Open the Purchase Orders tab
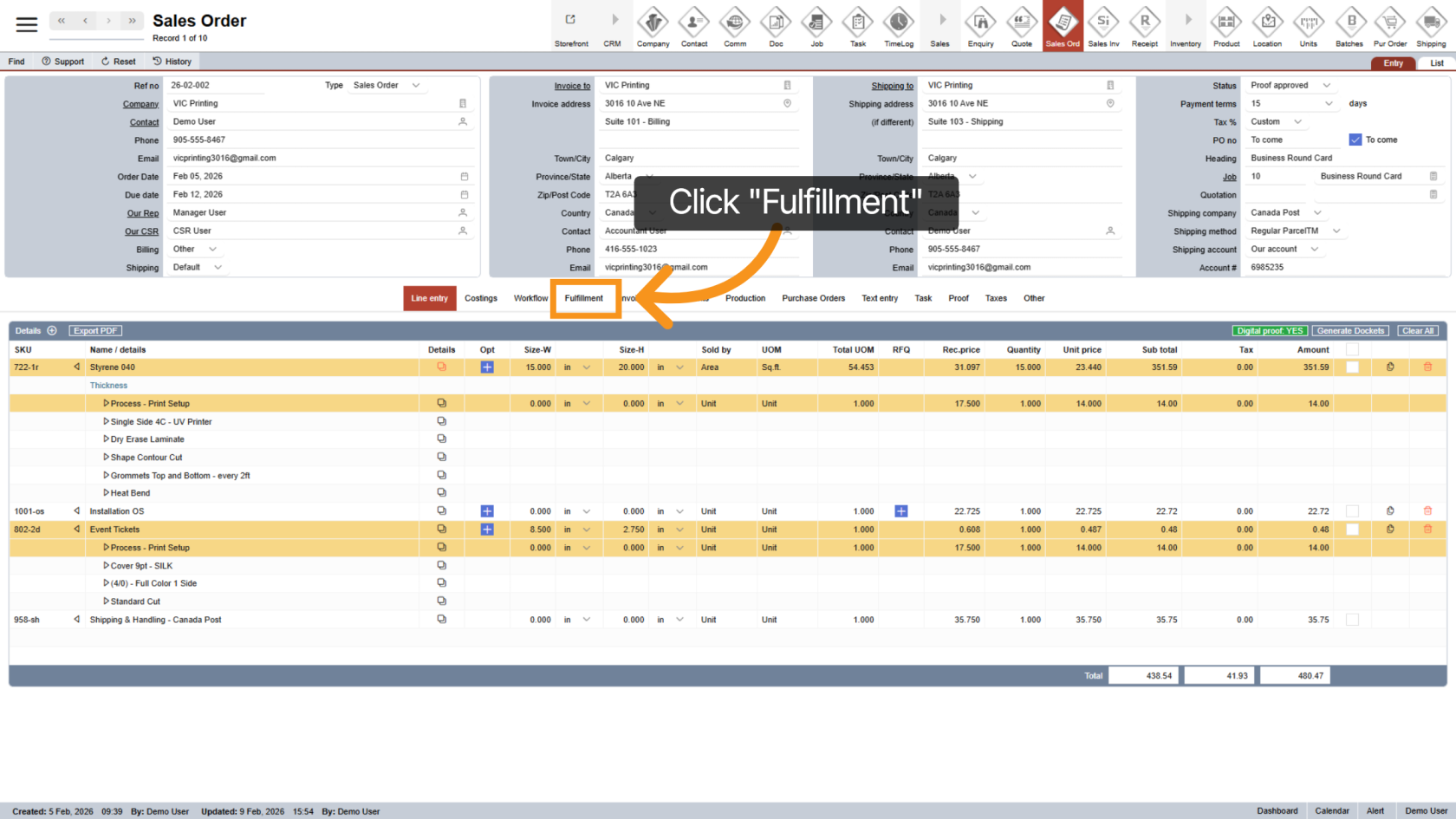Image resolution: width=1456 pixels, height=819 pixels. pos(813,298)
